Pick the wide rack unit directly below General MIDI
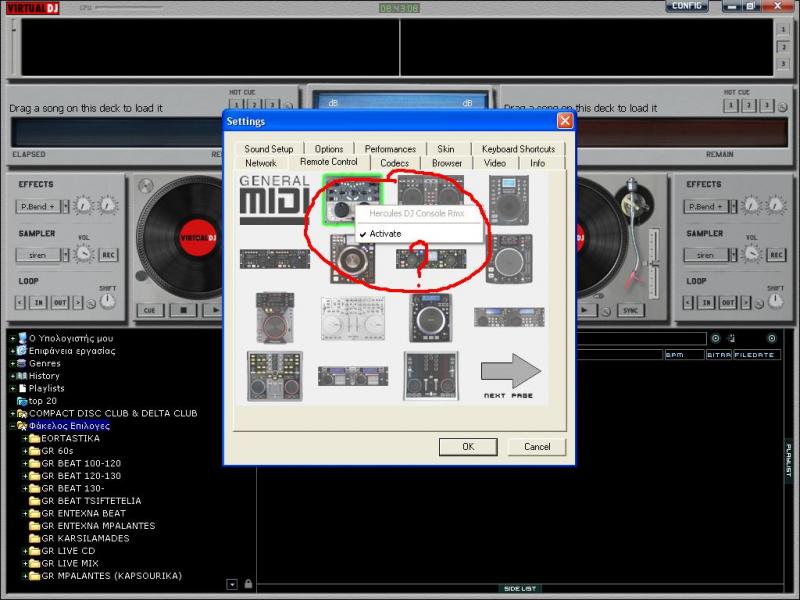 click(x=274, y=259)
